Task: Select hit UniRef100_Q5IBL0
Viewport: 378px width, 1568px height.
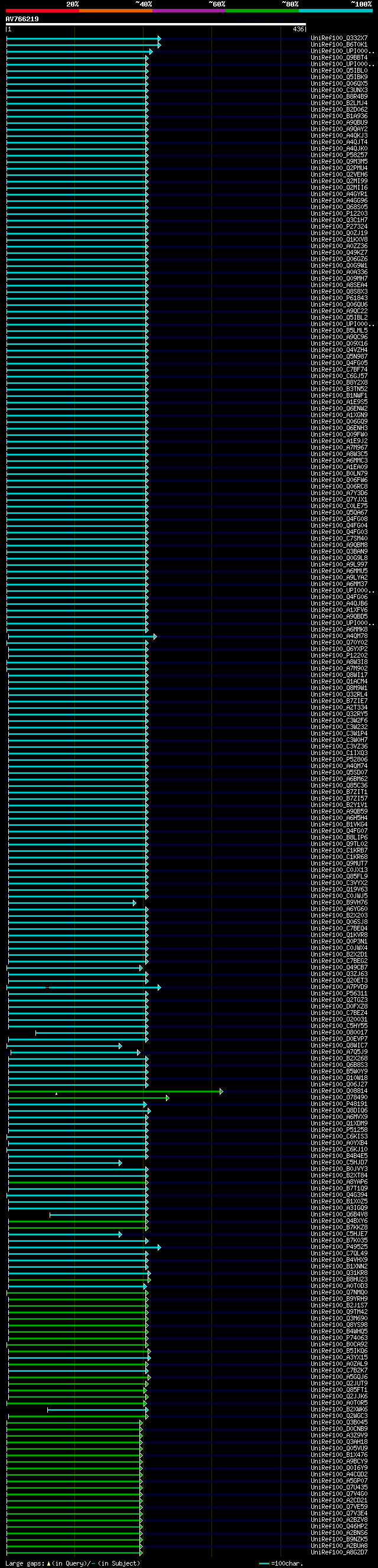Action: coord(339,71)
